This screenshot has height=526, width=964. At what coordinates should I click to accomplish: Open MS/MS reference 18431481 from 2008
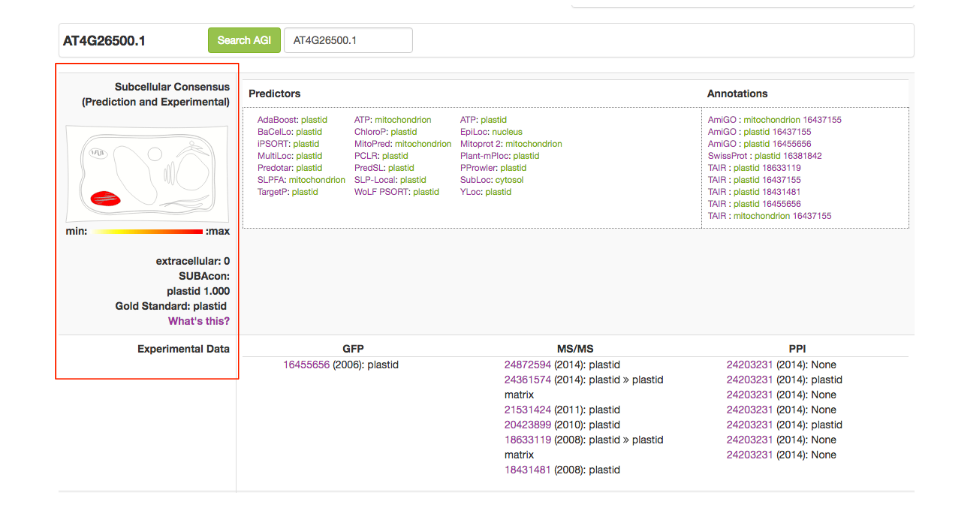click(x=528, y=470)
